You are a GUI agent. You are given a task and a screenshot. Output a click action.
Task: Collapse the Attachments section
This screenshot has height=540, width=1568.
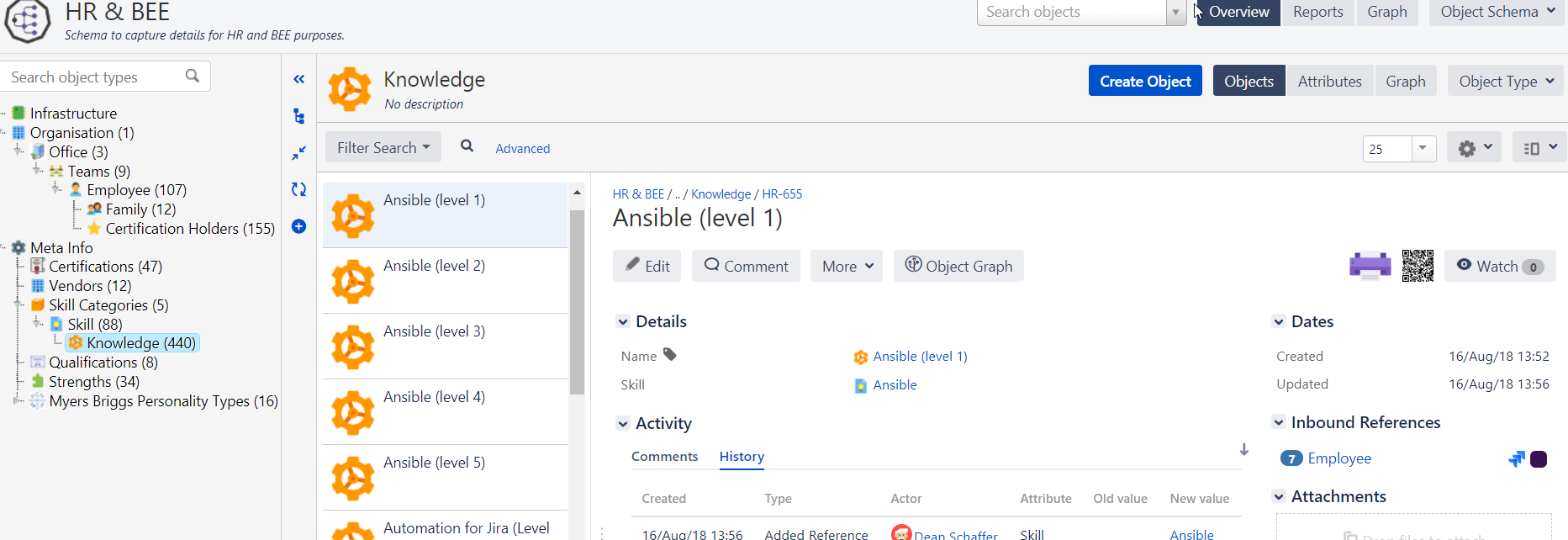1279,496
